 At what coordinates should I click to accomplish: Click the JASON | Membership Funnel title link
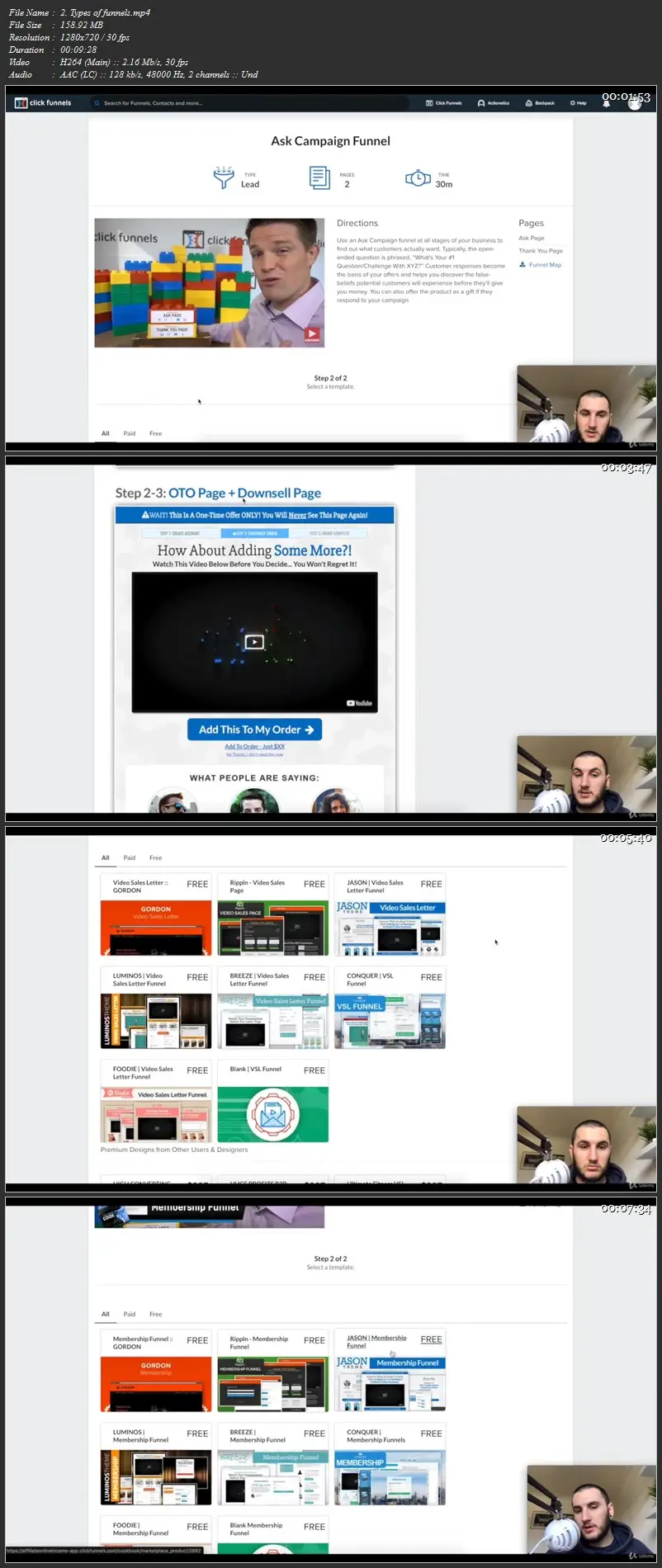376,1342
